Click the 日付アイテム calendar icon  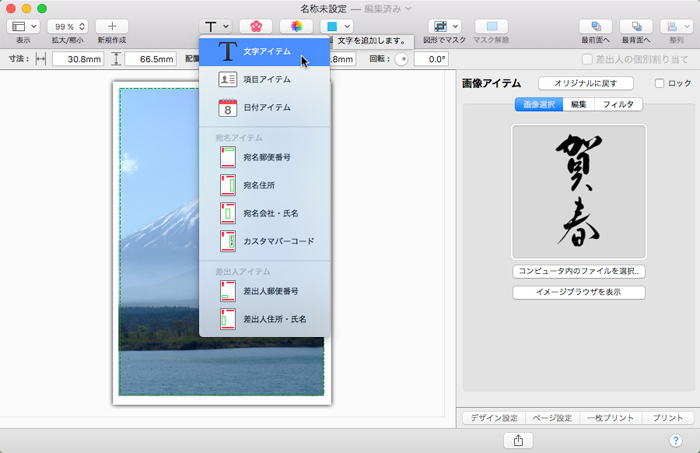(228, 107)
